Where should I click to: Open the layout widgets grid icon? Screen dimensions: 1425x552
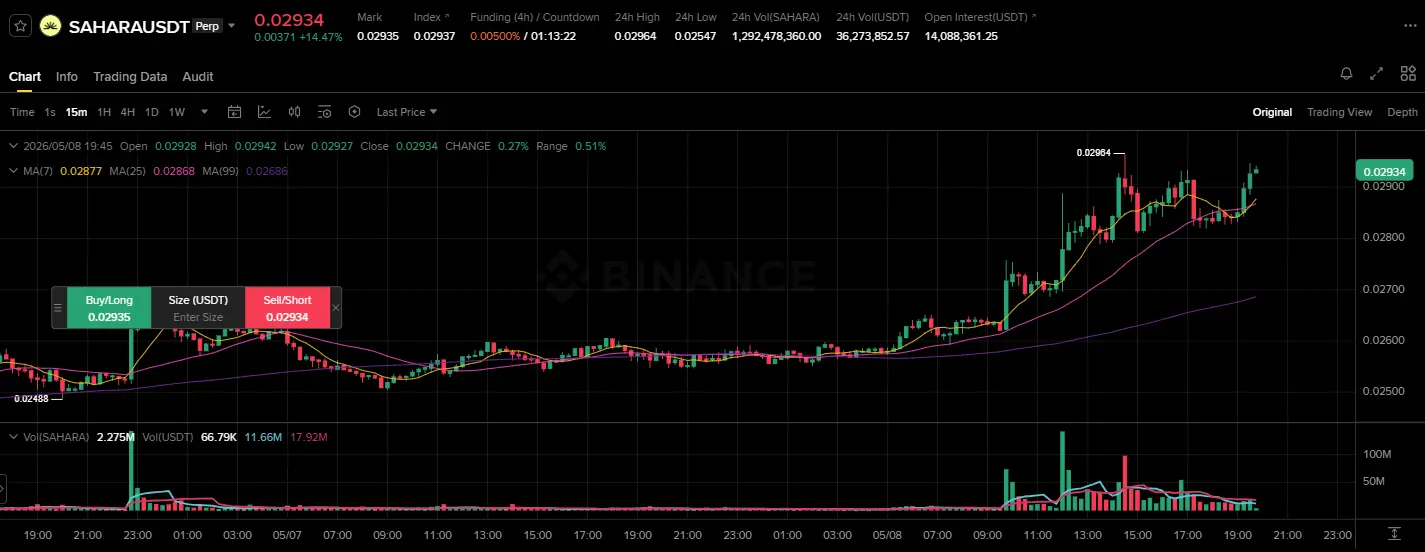(x=1408, y=74)
